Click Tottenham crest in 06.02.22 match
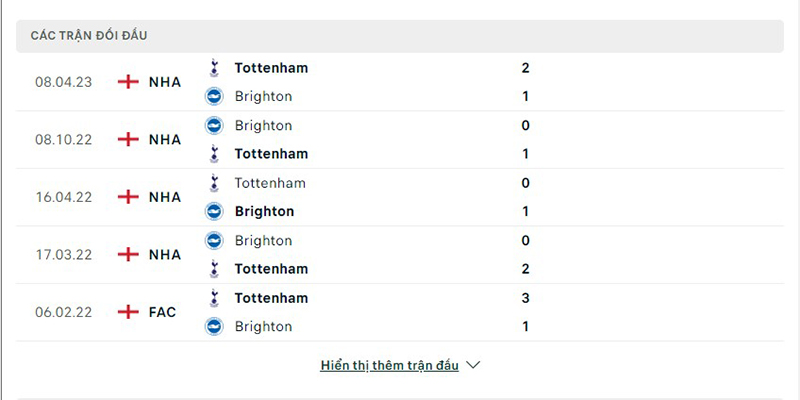Image resolution: width=800 pixels, height=400 pixels. tap(213, 298)
